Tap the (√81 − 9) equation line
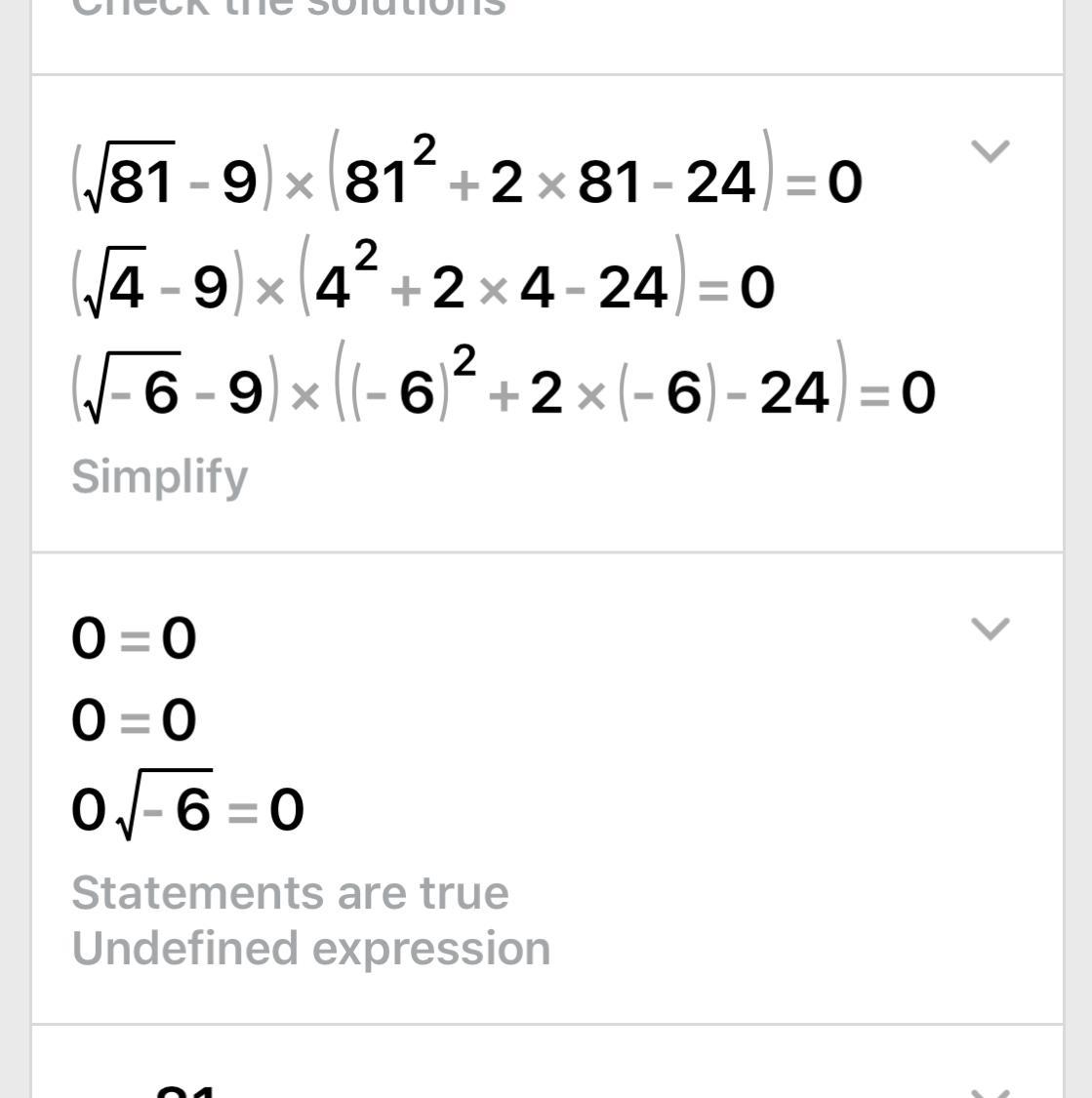This screenshot has height=1098, width=1092. coord(466,181)
